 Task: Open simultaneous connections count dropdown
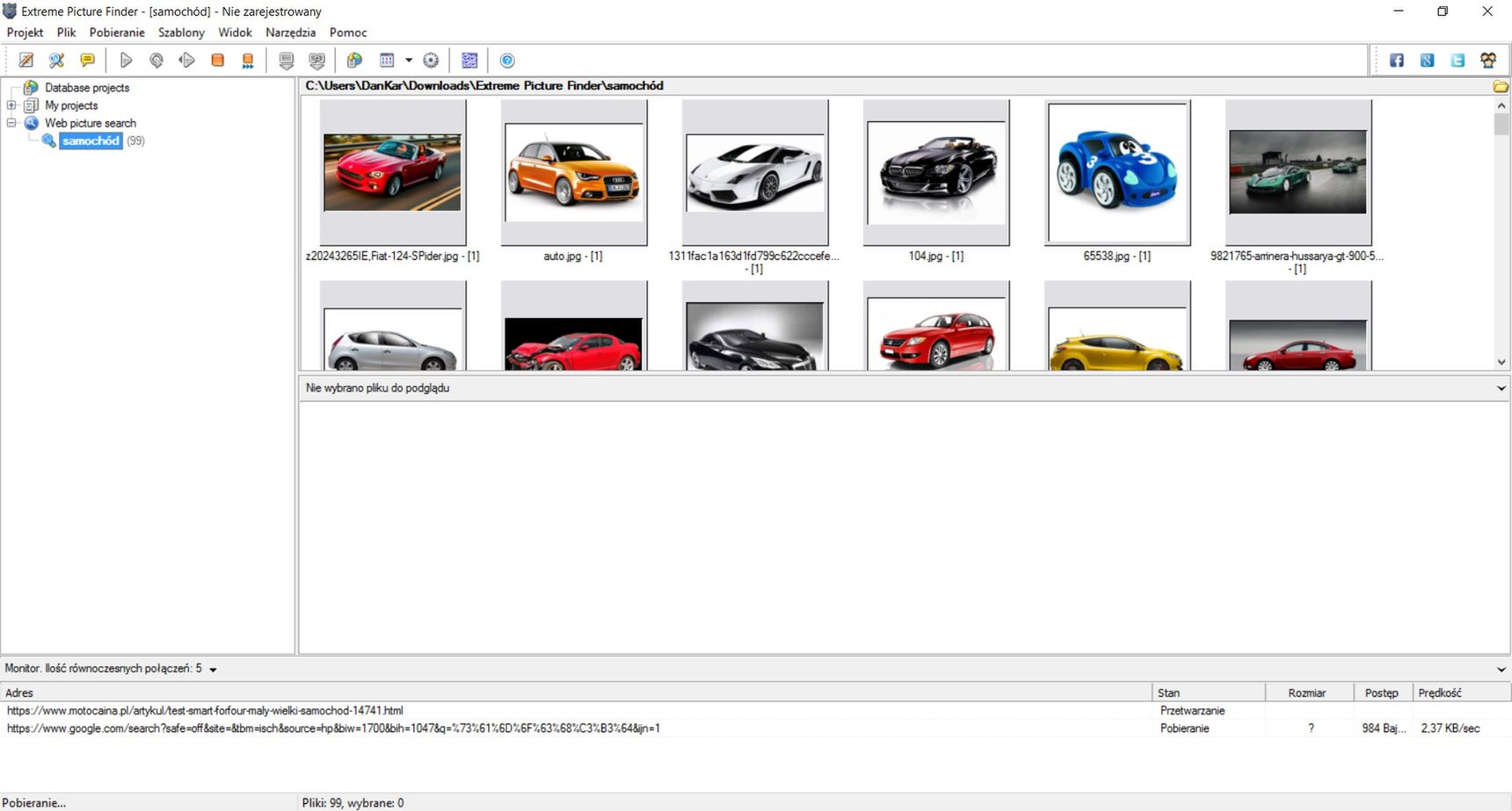213,670
